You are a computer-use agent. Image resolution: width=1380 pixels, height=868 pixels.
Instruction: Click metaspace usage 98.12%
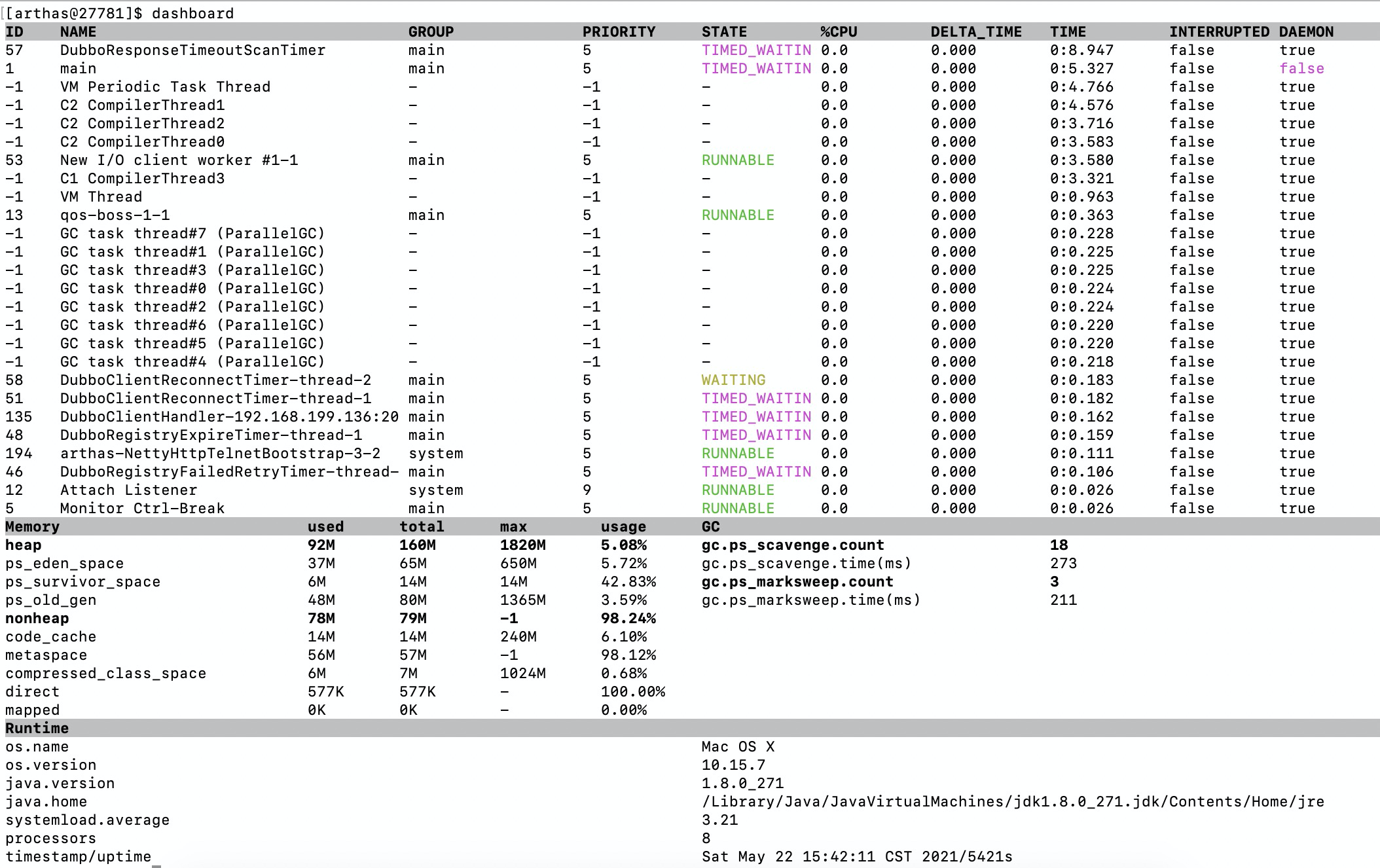tap(628, 655)
